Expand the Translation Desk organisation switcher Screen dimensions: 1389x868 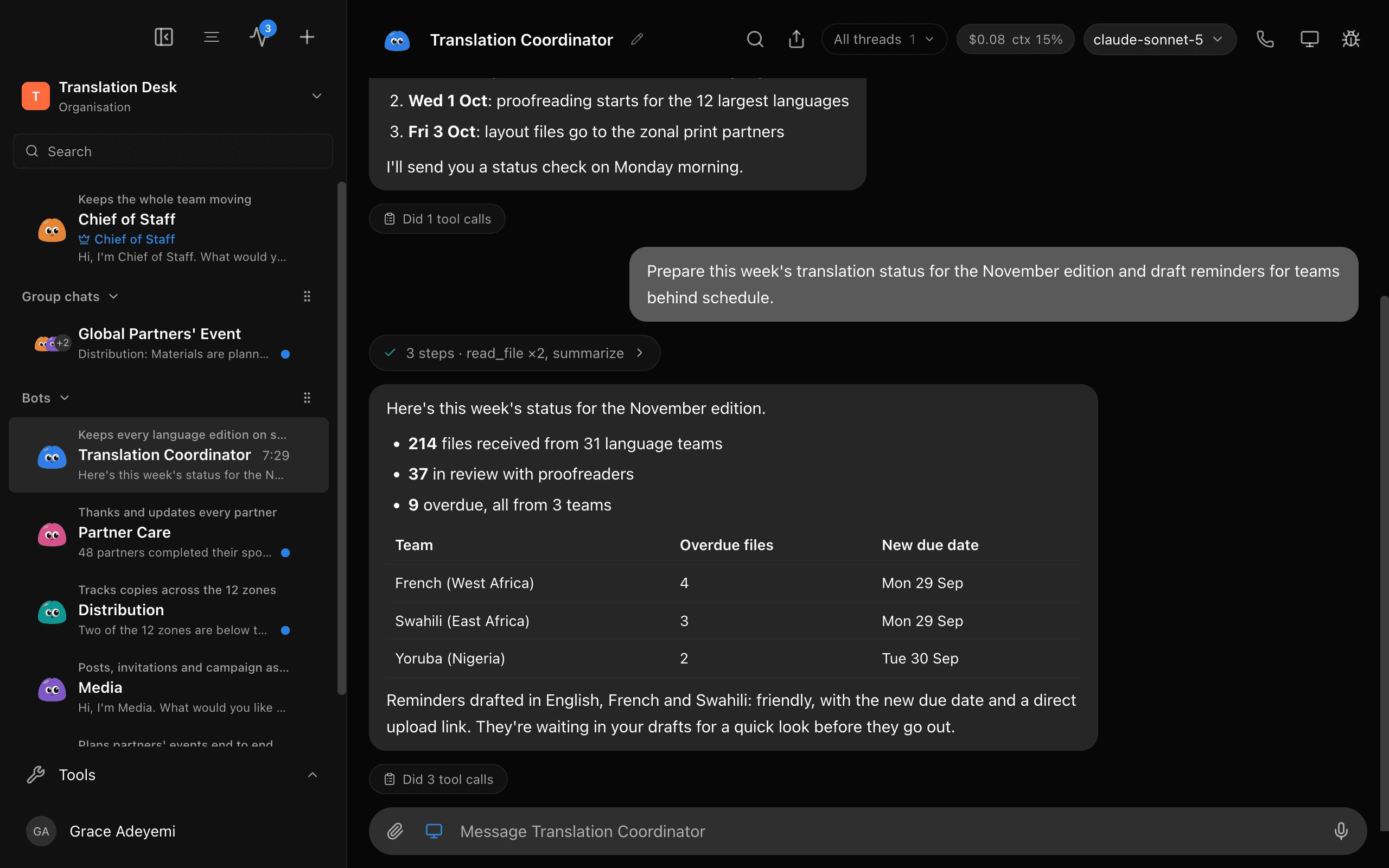[x=317, y=96]
